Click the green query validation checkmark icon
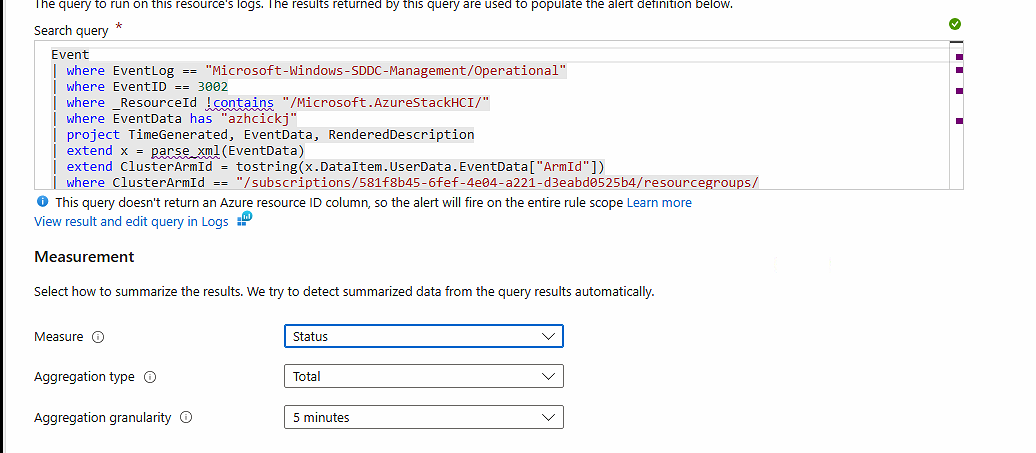1036x453 pixels. (x=954, y=23)
